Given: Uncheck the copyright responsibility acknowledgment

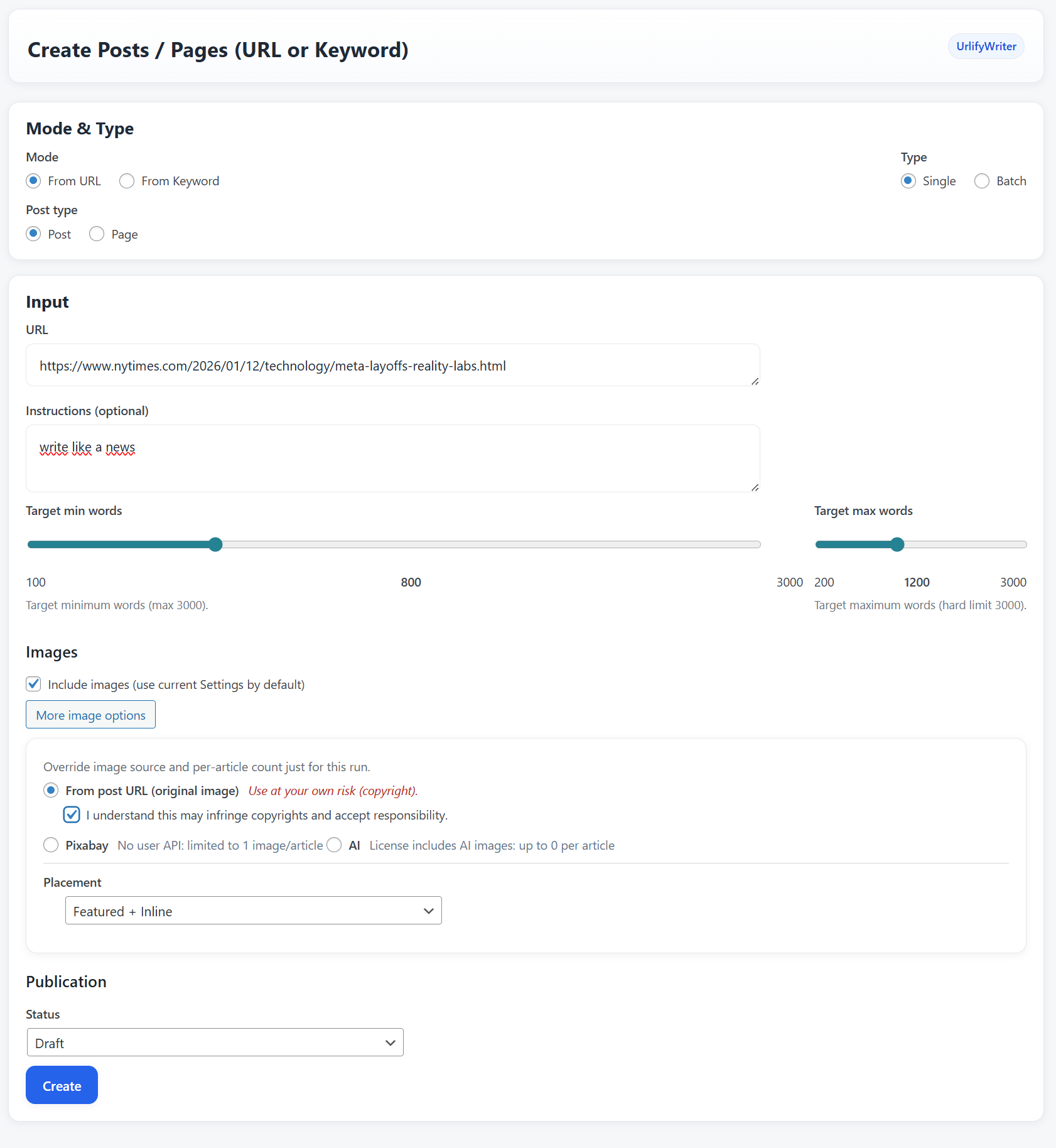Looking at the screenshot, I should pos(72,815).
